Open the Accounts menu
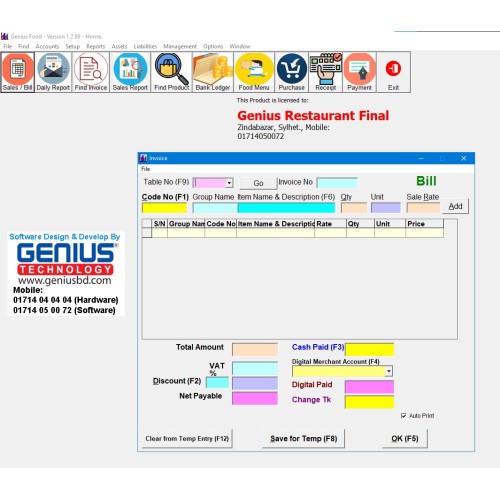Viewport: 500px width, 500px height. (47, 46)
